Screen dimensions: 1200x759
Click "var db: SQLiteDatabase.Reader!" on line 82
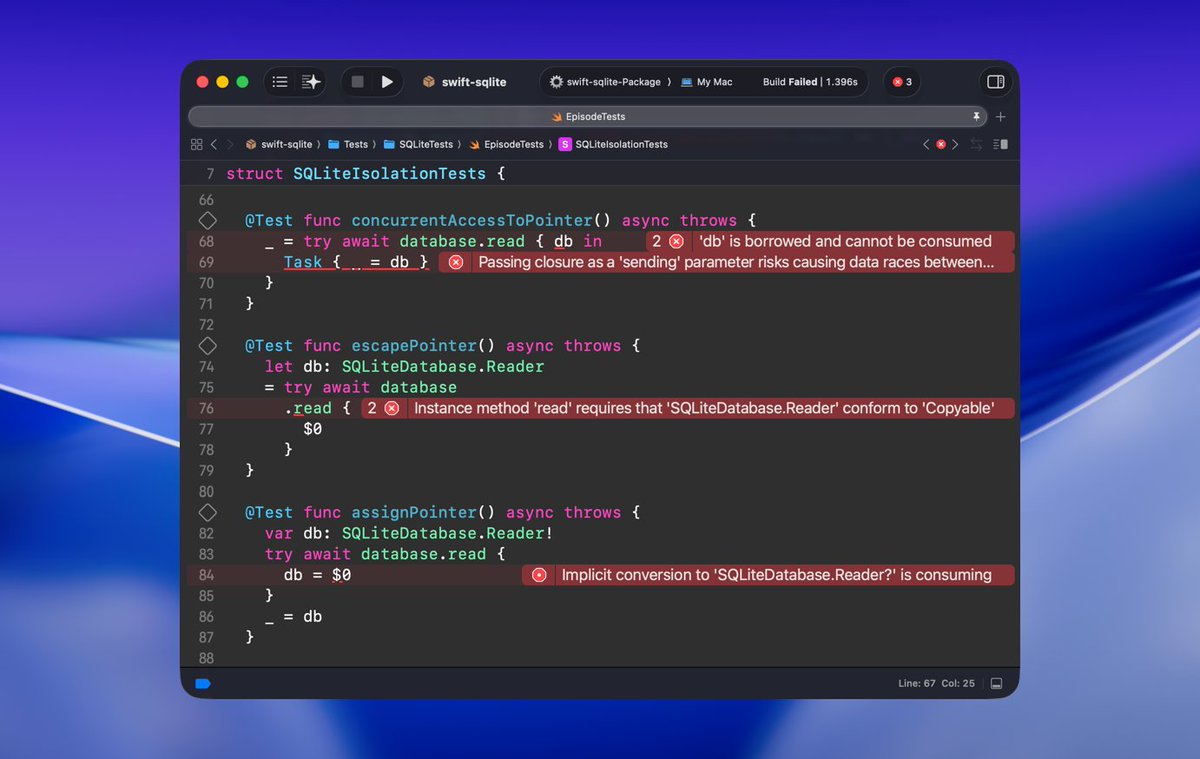(409, 533)
